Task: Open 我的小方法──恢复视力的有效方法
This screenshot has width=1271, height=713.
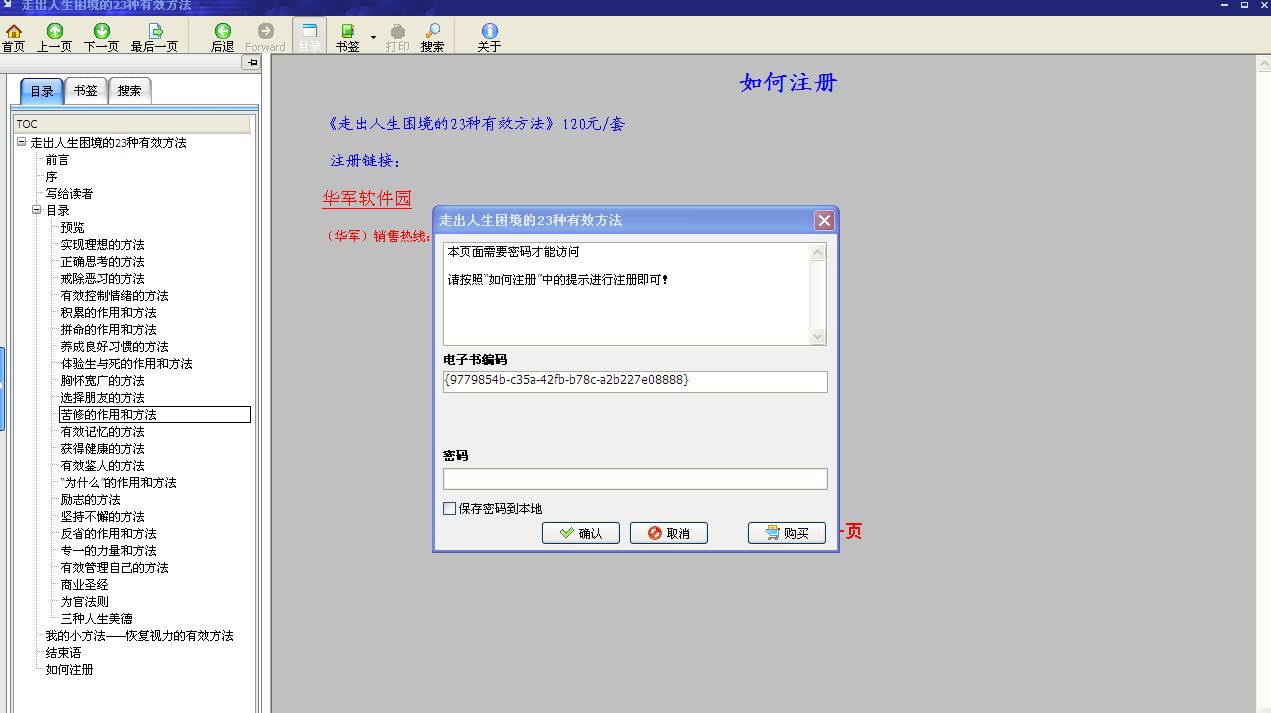Action: click(139, 636)
